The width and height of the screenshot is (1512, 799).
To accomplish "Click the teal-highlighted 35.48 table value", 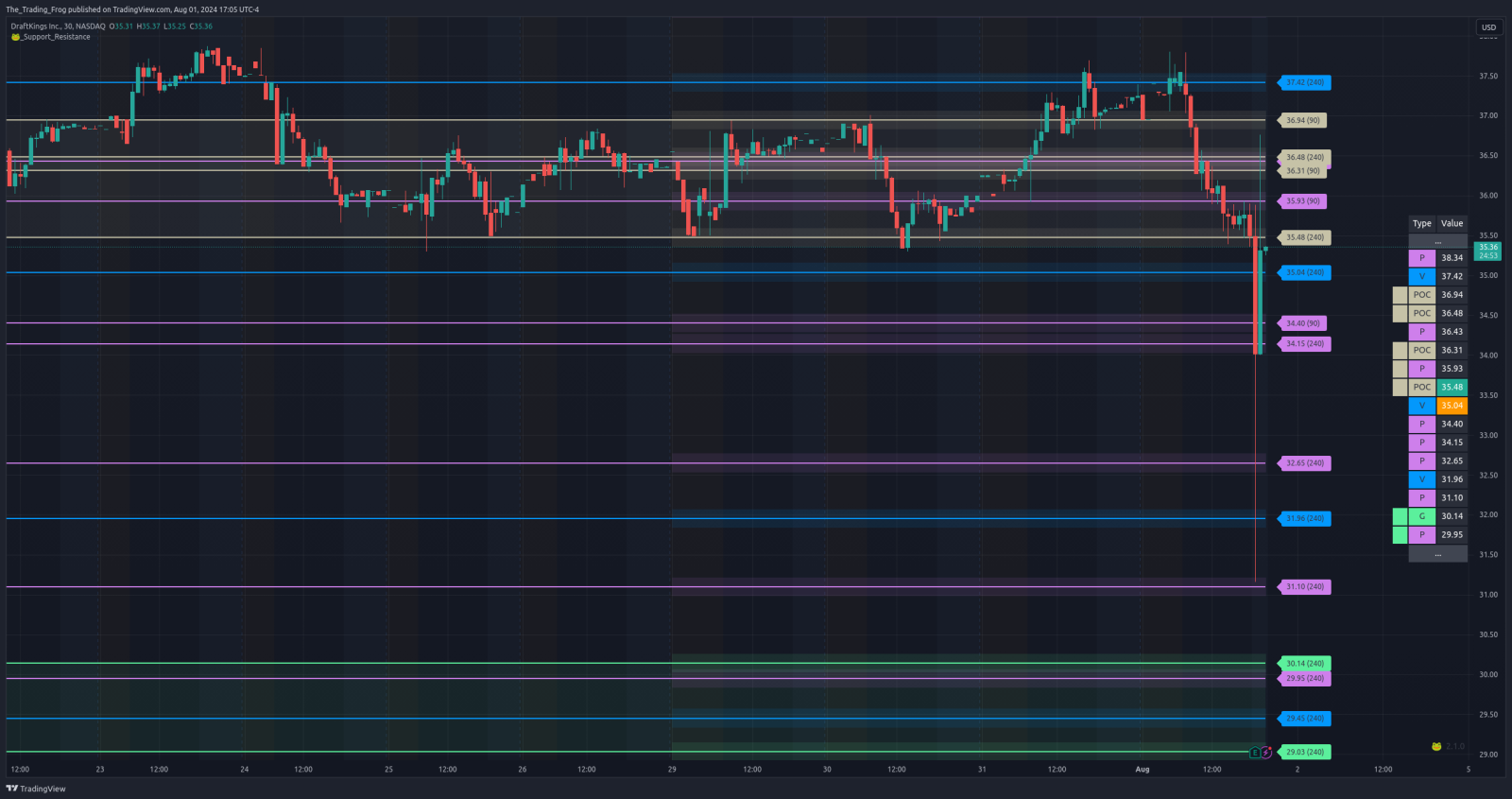I will [x=1452, y=387].
